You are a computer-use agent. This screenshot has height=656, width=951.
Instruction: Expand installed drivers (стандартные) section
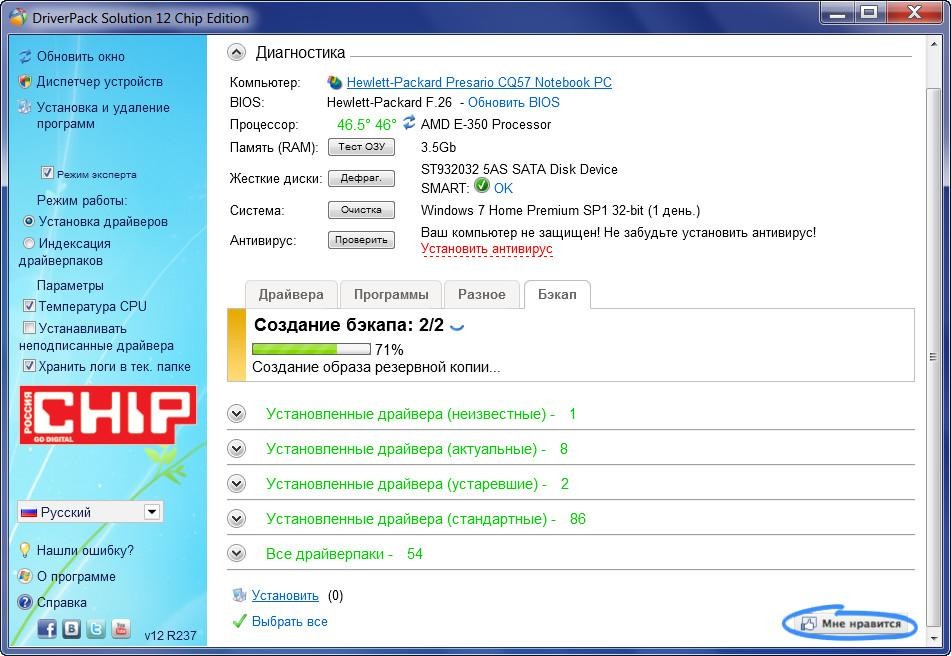[237, 519]
